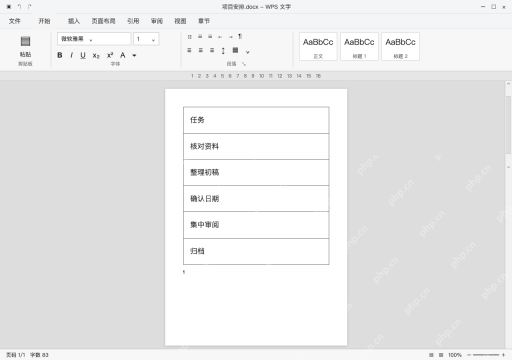Switch to the 引用 tab

click(133, 21)
